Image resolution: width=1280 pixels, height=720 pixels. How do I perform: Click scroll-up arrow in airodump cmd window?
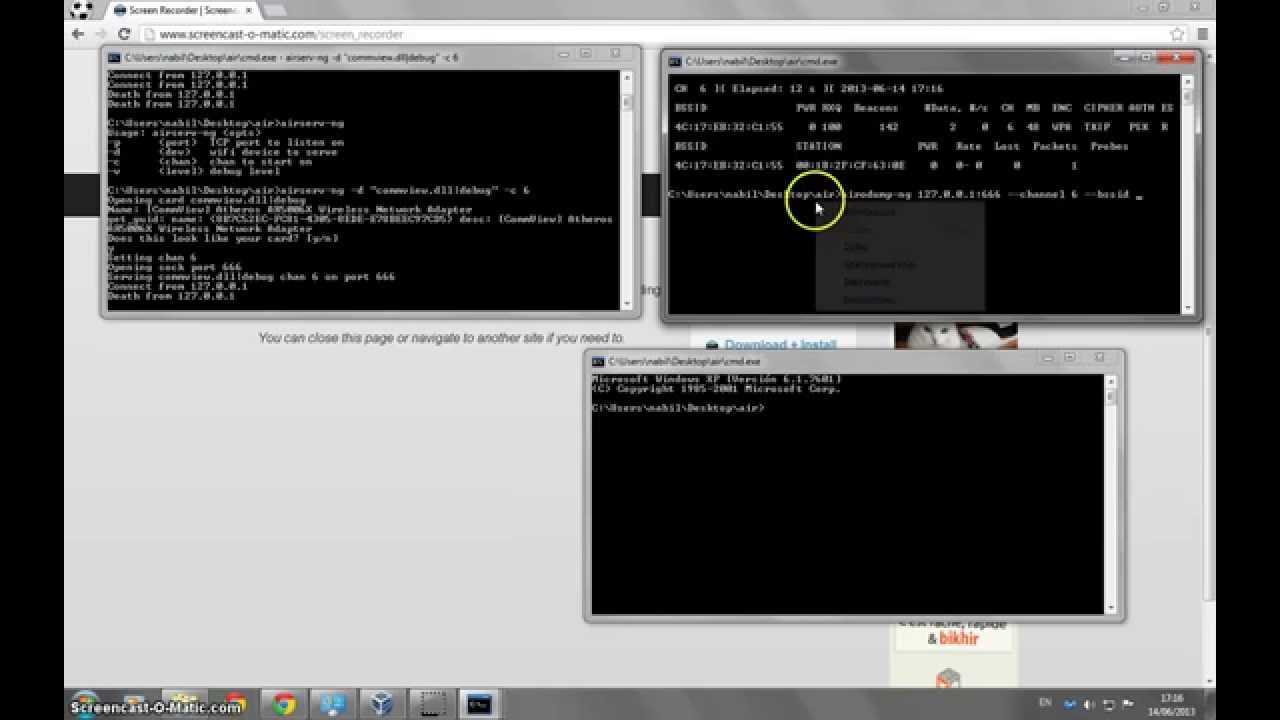pyautogui.click(x=1188, y=81)
